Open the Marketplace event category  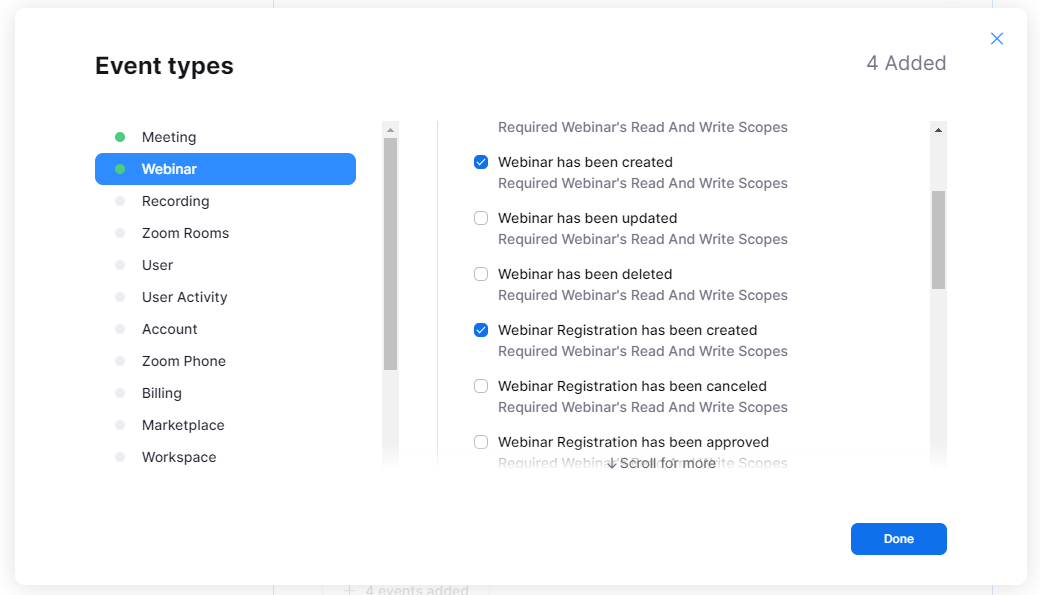tap(183, 425)
